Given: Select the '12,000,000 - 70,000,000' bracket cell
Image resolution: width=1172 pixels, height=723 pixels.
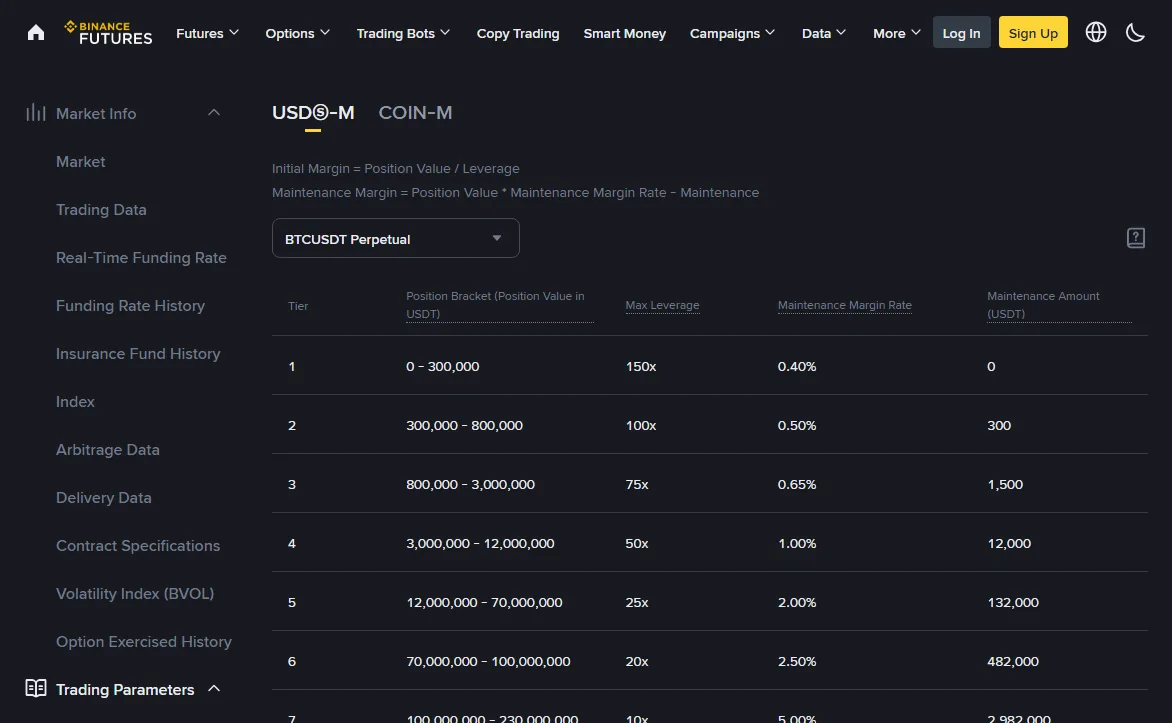Looking at the screenshot, I should [x=484, y=603].
